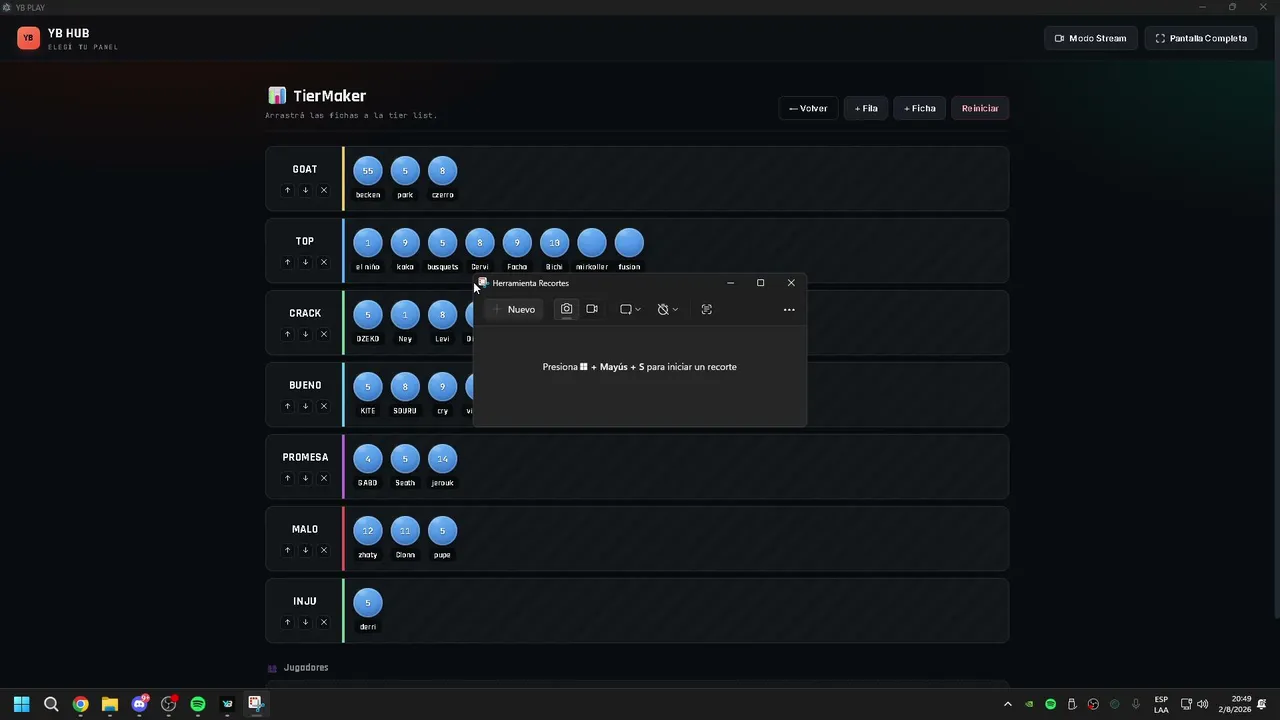This screenshot has height=720, width=1280.
Task: Select the becken token in GOAT
Action: coord(368,171)
